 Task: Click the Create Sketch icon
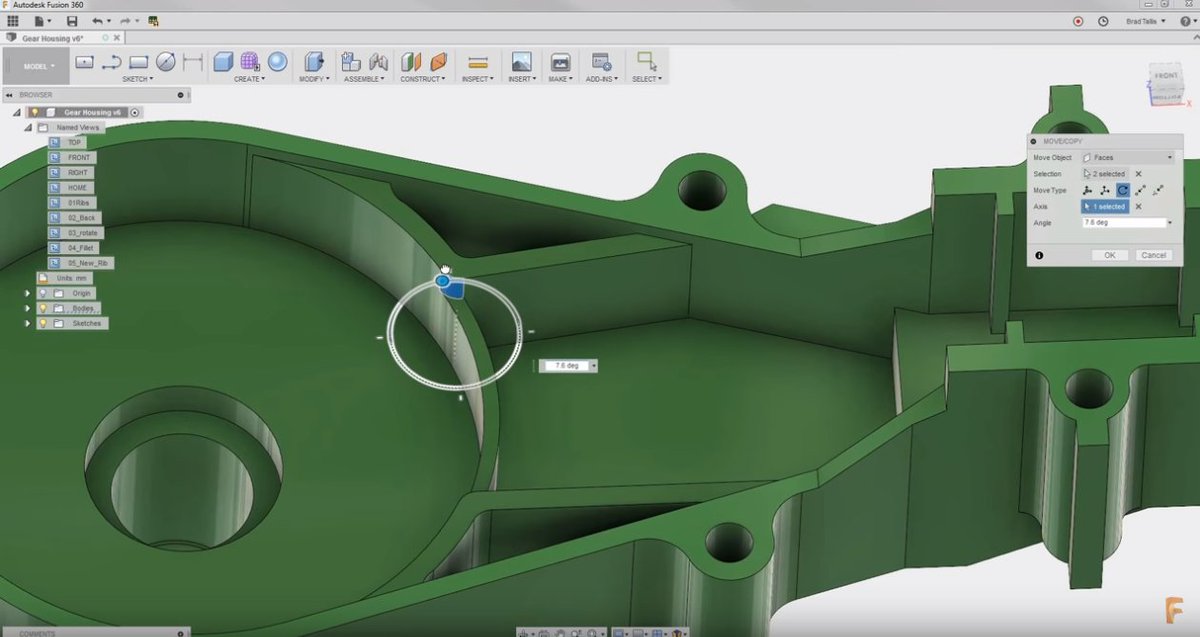pos(84,62)
